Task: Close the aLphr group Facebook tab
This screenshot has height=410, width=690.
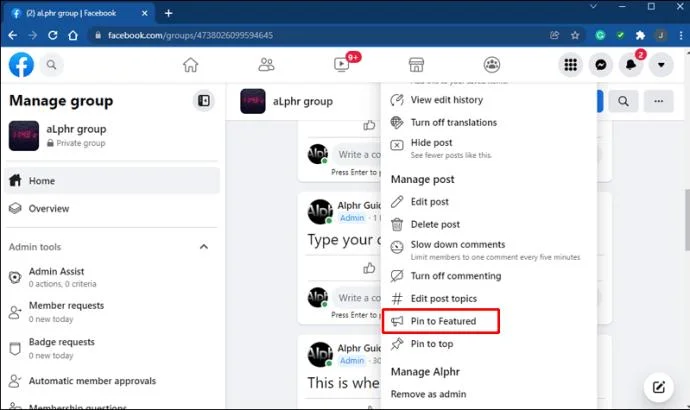Action: coord(144,13)
